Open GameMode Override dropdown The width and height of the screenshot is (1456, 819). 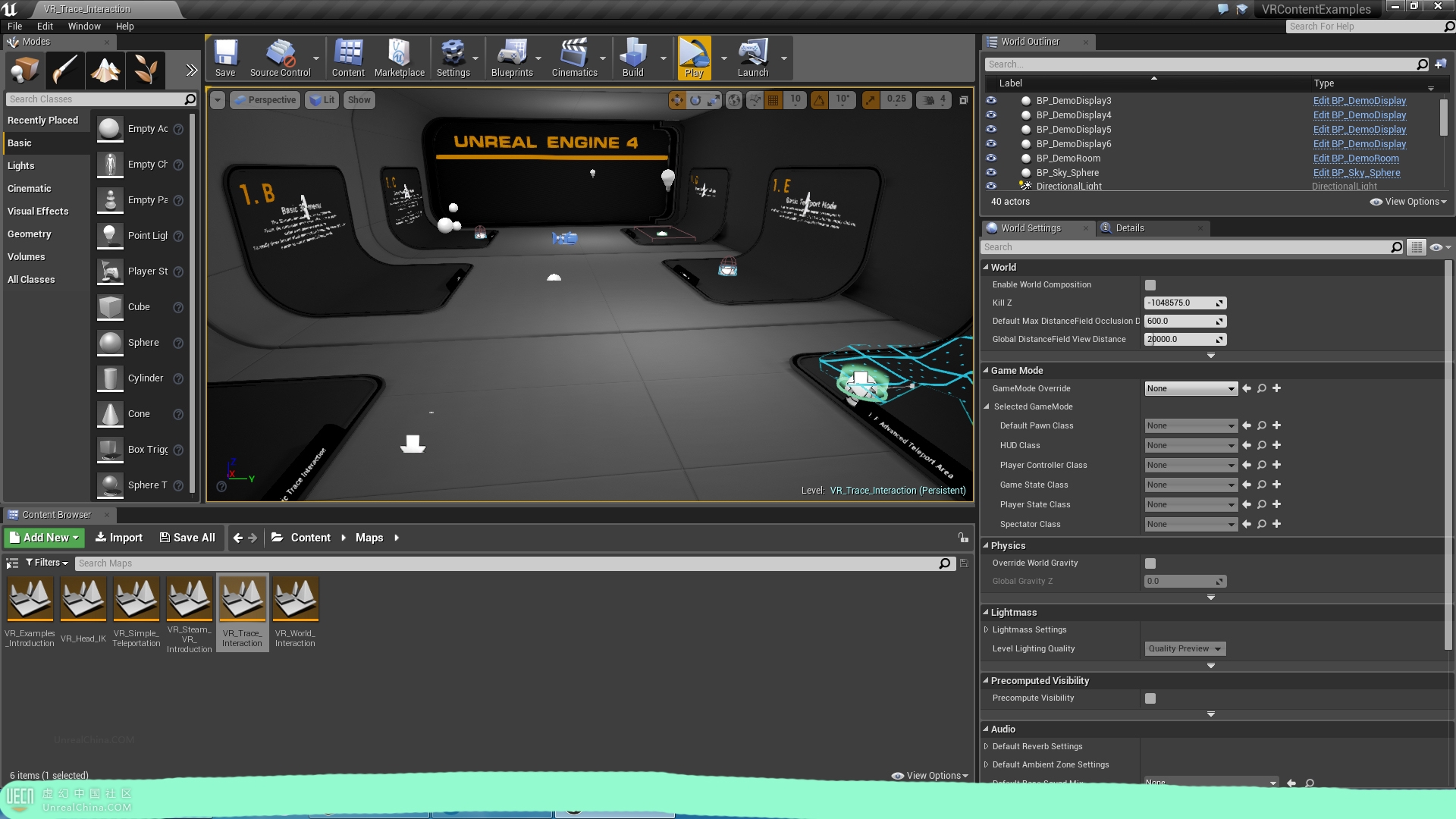tap(1191, 388)
